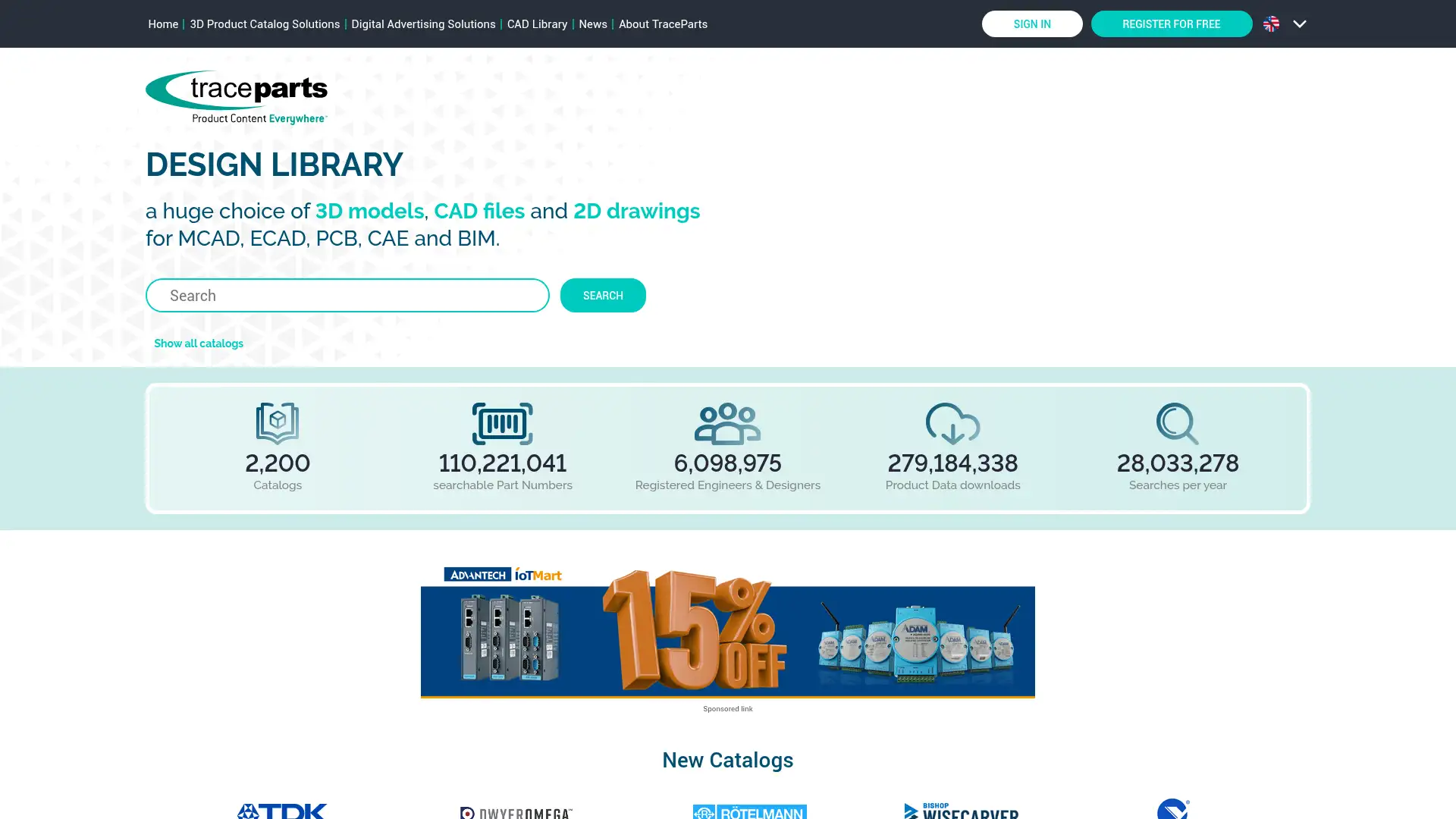1456x819 pixels.
Task: Select News in the navigation bar
Action: click(x=592, y=24)
